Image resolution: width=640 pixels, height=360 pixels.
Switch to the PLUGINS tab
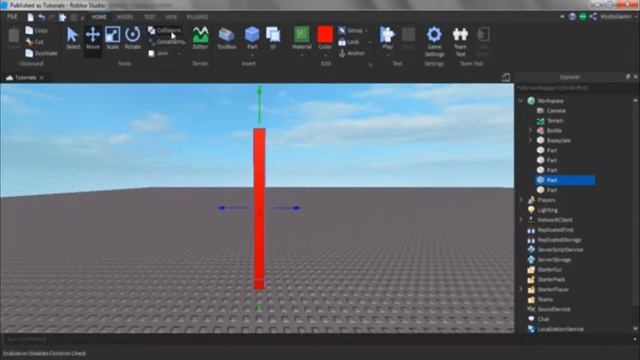click(197, 17)
